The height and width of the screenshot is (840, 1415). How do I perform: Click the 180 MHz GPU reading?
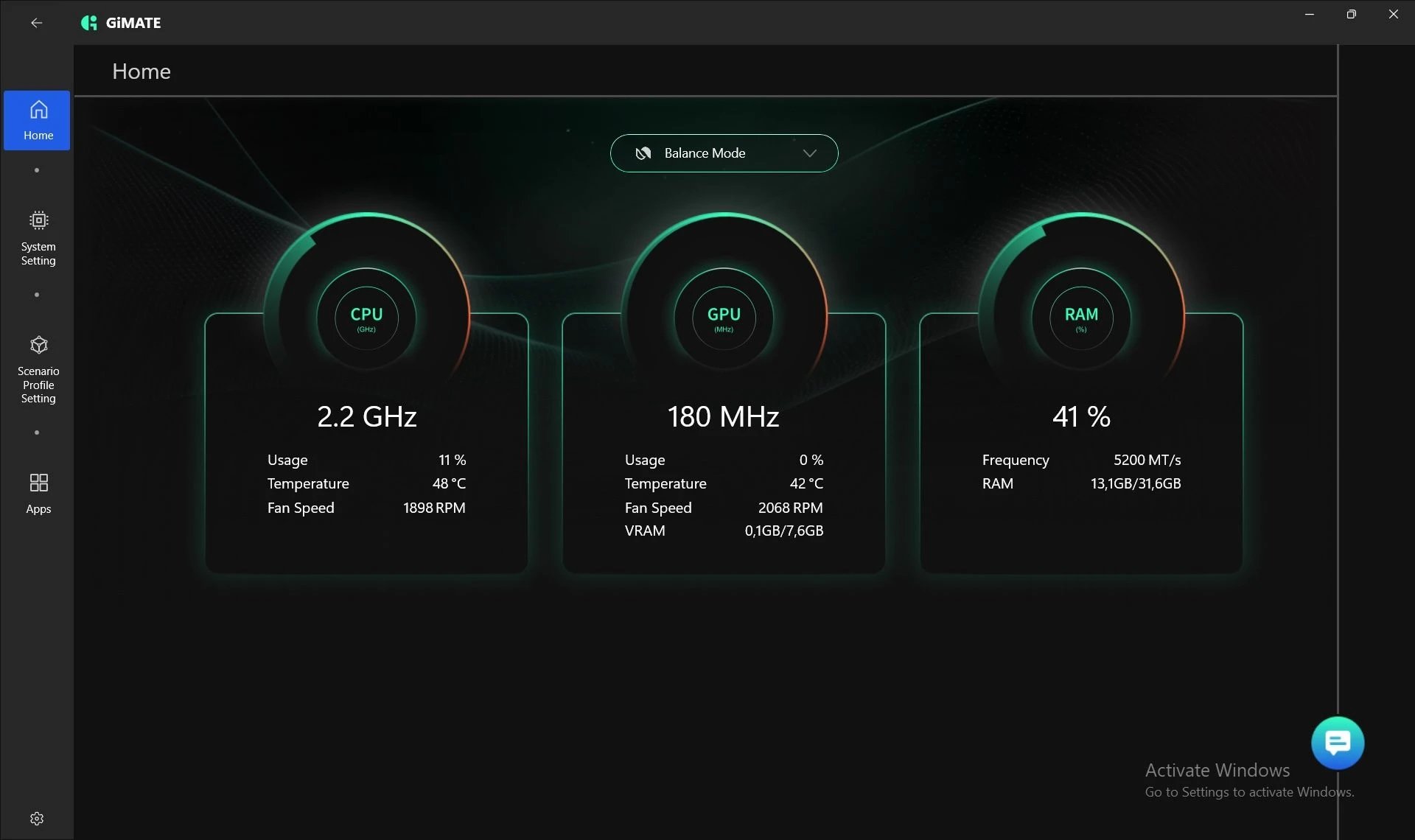point(723,416)
